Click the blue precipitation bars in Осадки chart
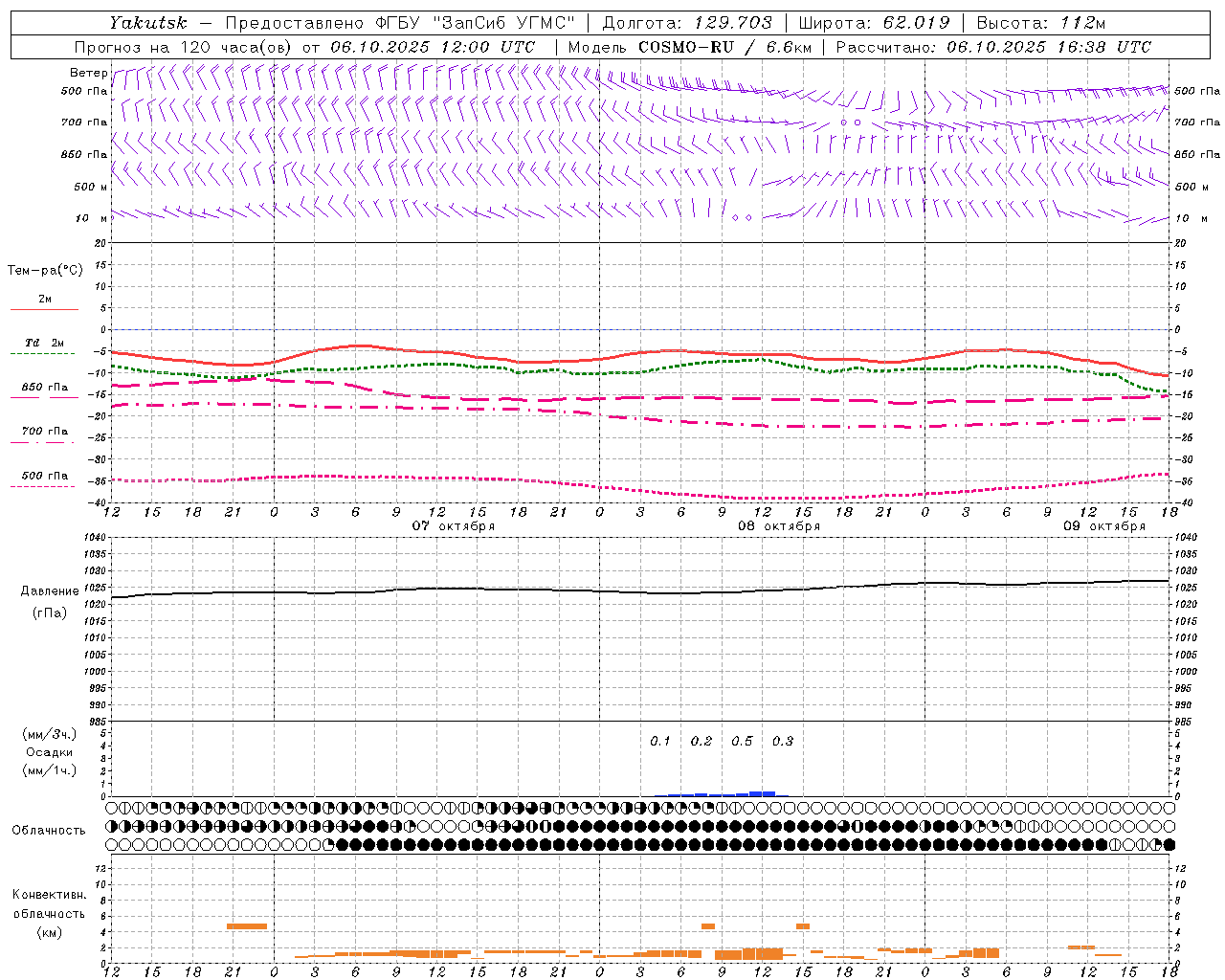 (x=722, y=793)
